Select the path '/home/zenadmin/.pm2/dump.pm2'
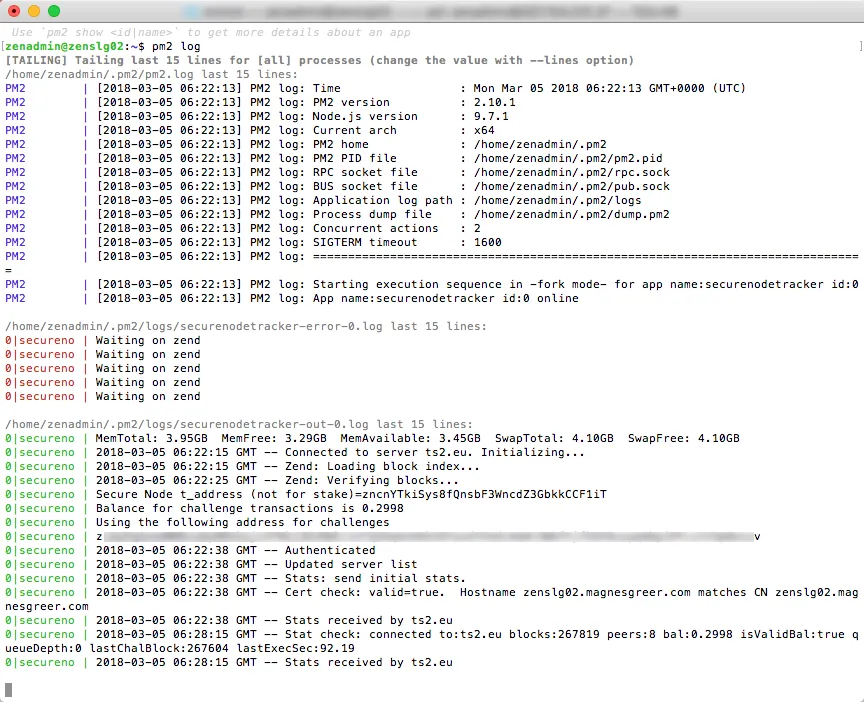Image resolution: width=864 pixels, height=702 pixels. (572, 214)
